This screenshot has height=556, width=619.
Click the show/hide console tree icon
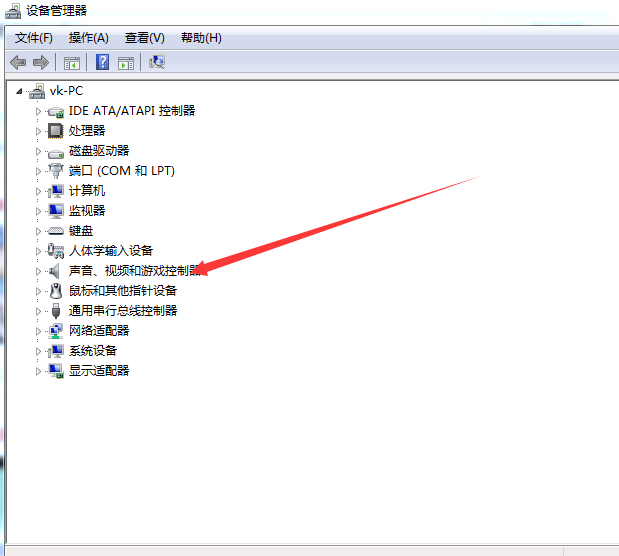click(72, 63)
